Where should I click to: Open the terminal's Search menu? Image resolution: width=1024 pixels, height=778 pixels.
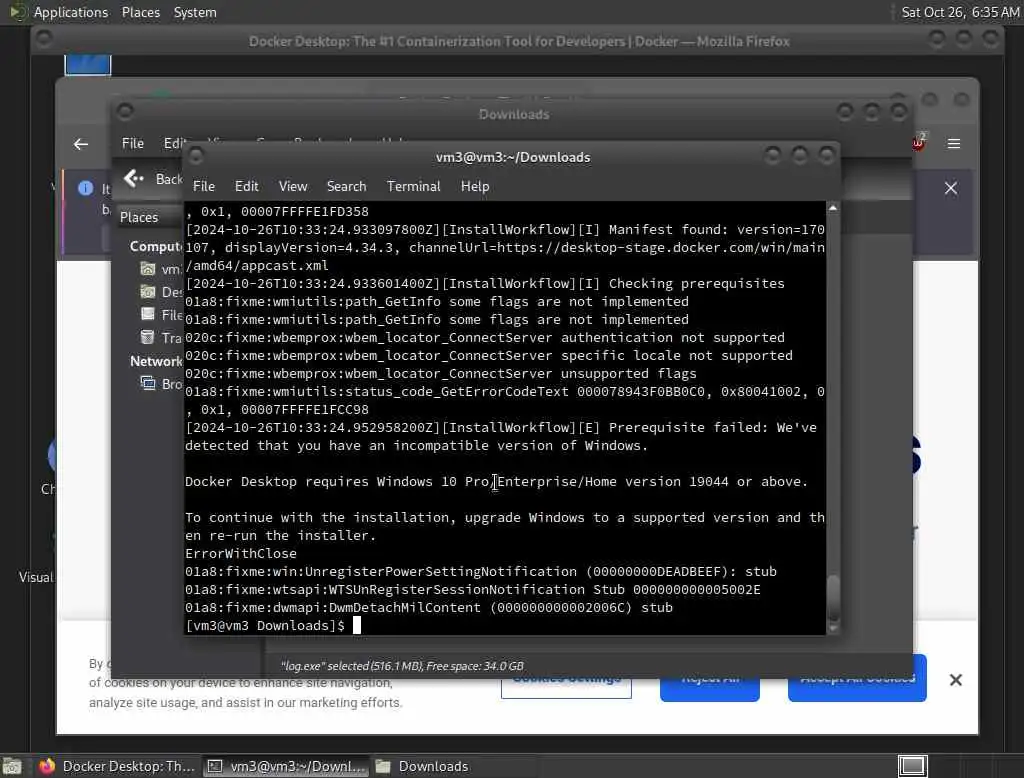coord(346,186)
